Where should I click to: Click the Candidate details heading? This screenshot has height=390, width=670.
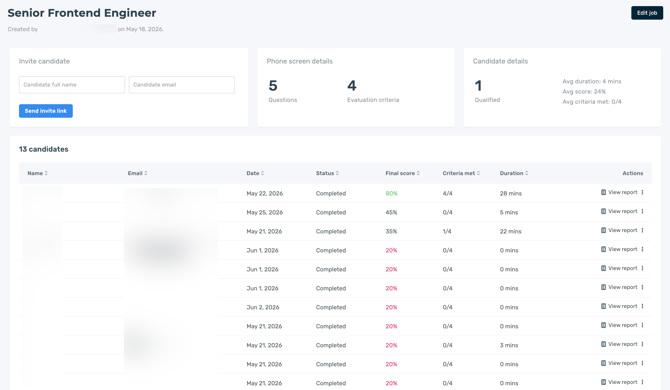tap(500, 62)
